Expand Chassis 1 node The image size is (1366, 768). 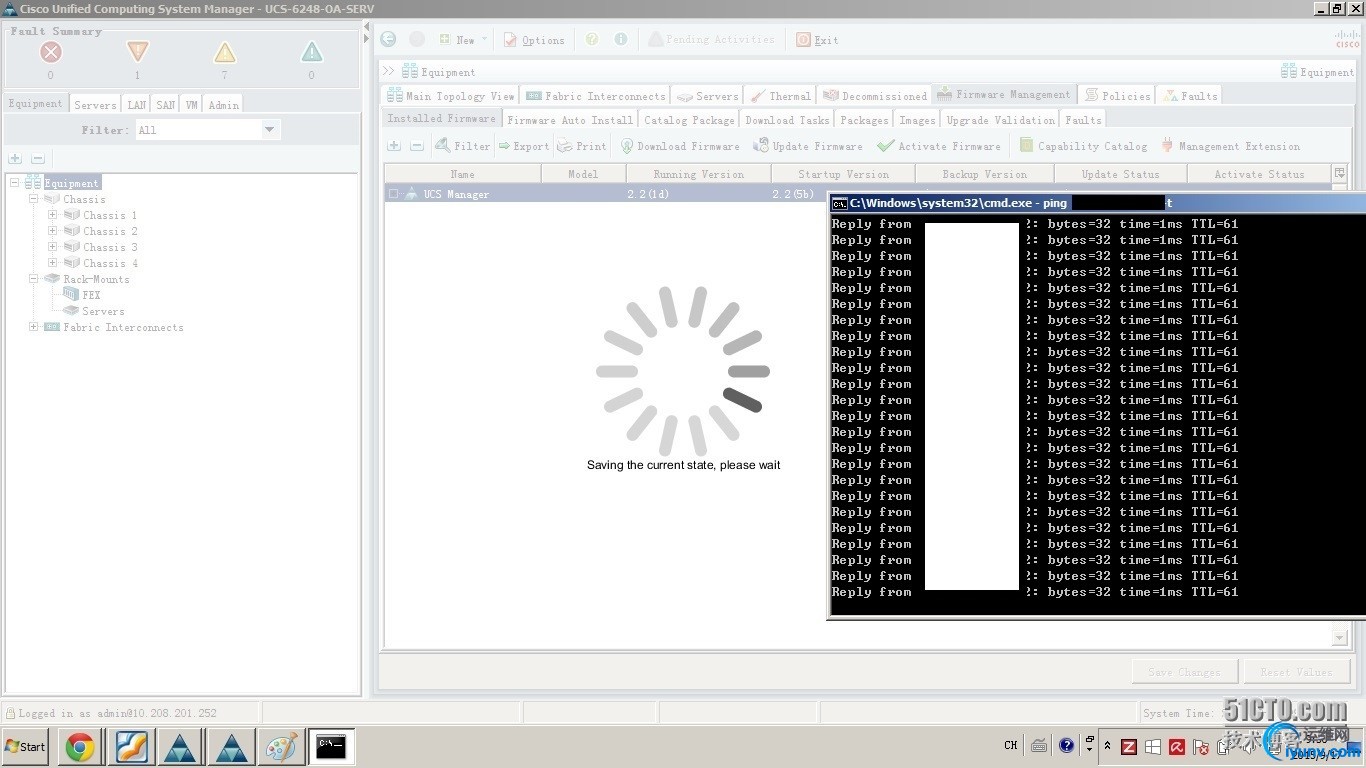53,215
